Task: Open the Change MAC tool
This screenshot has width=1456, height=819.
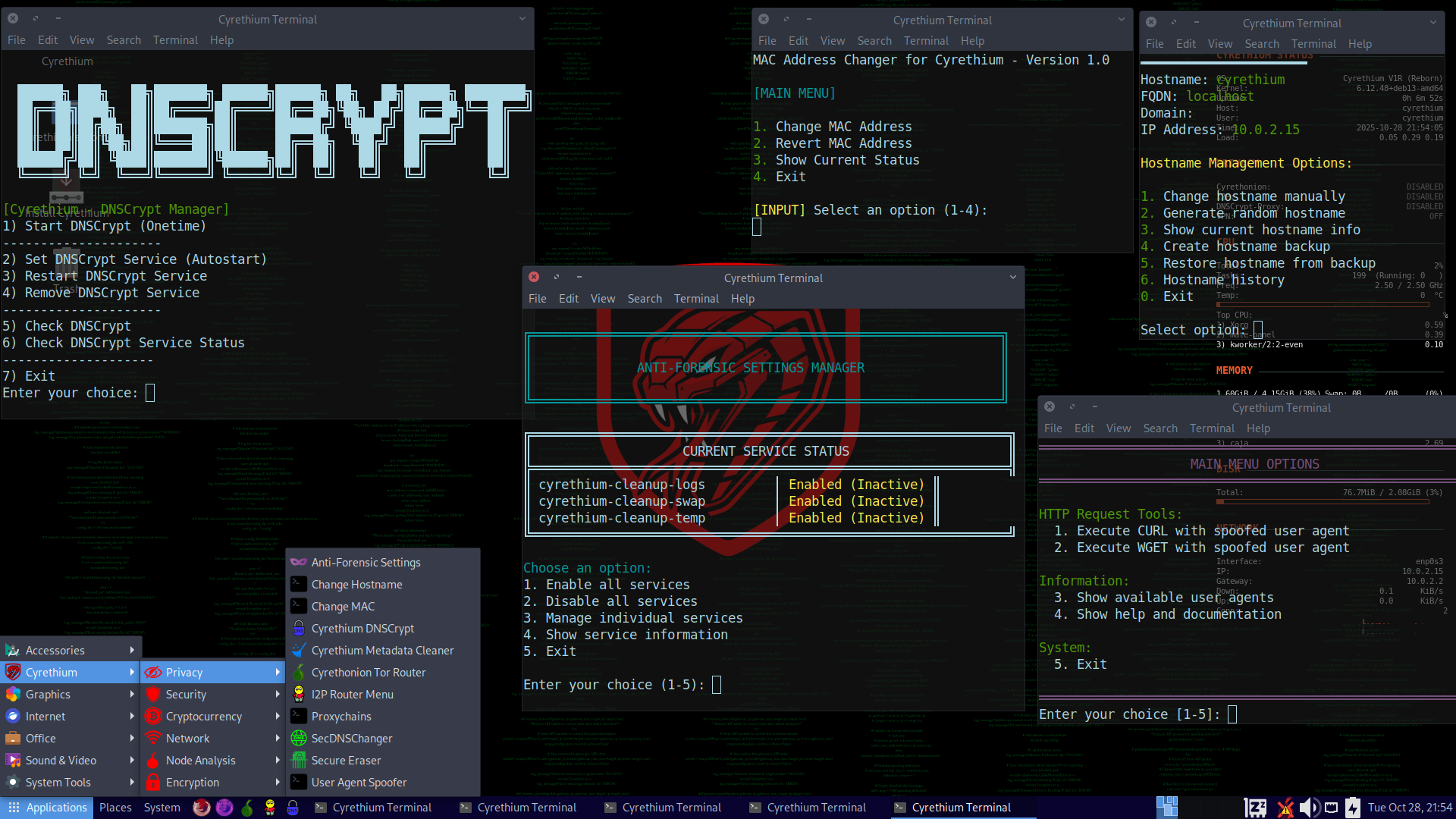Action: [341, 606]
